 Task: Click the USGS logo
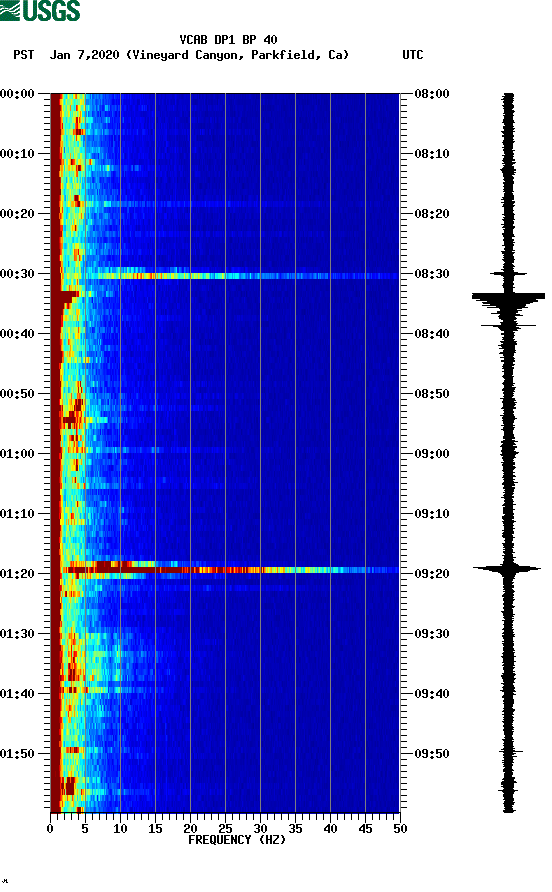40,10
